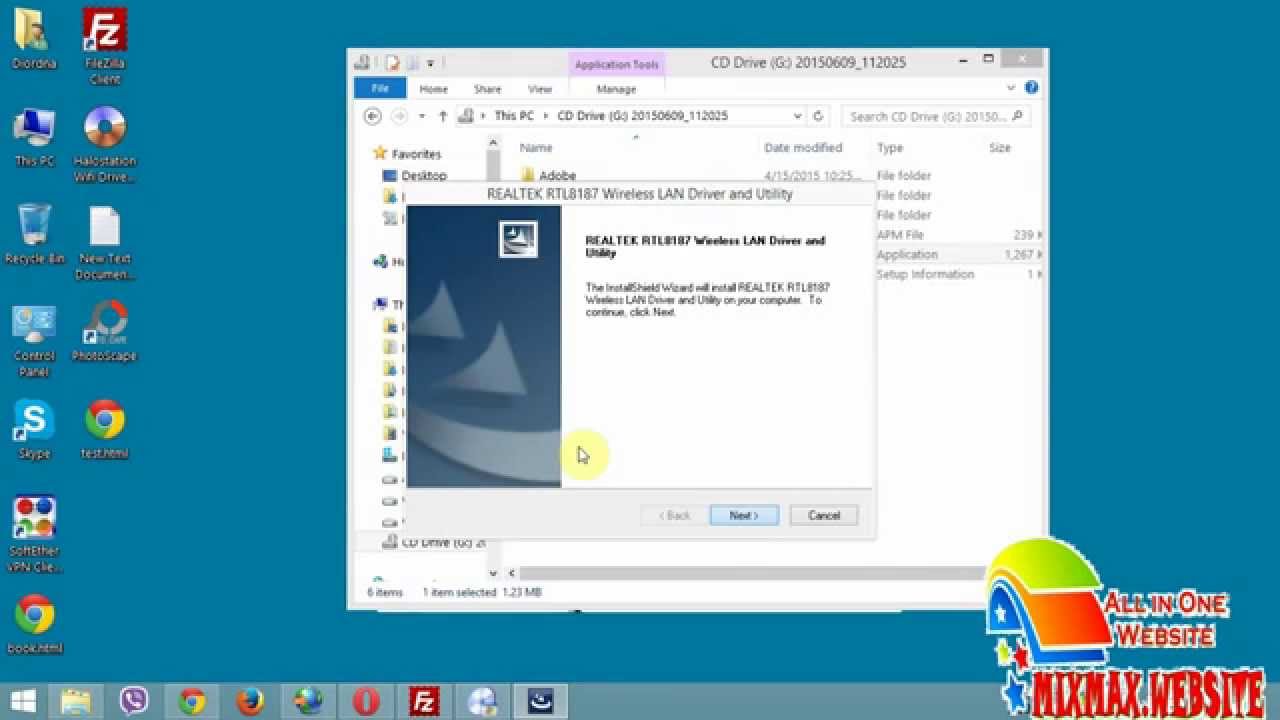Sort files by Date modified column

point(803,148)
